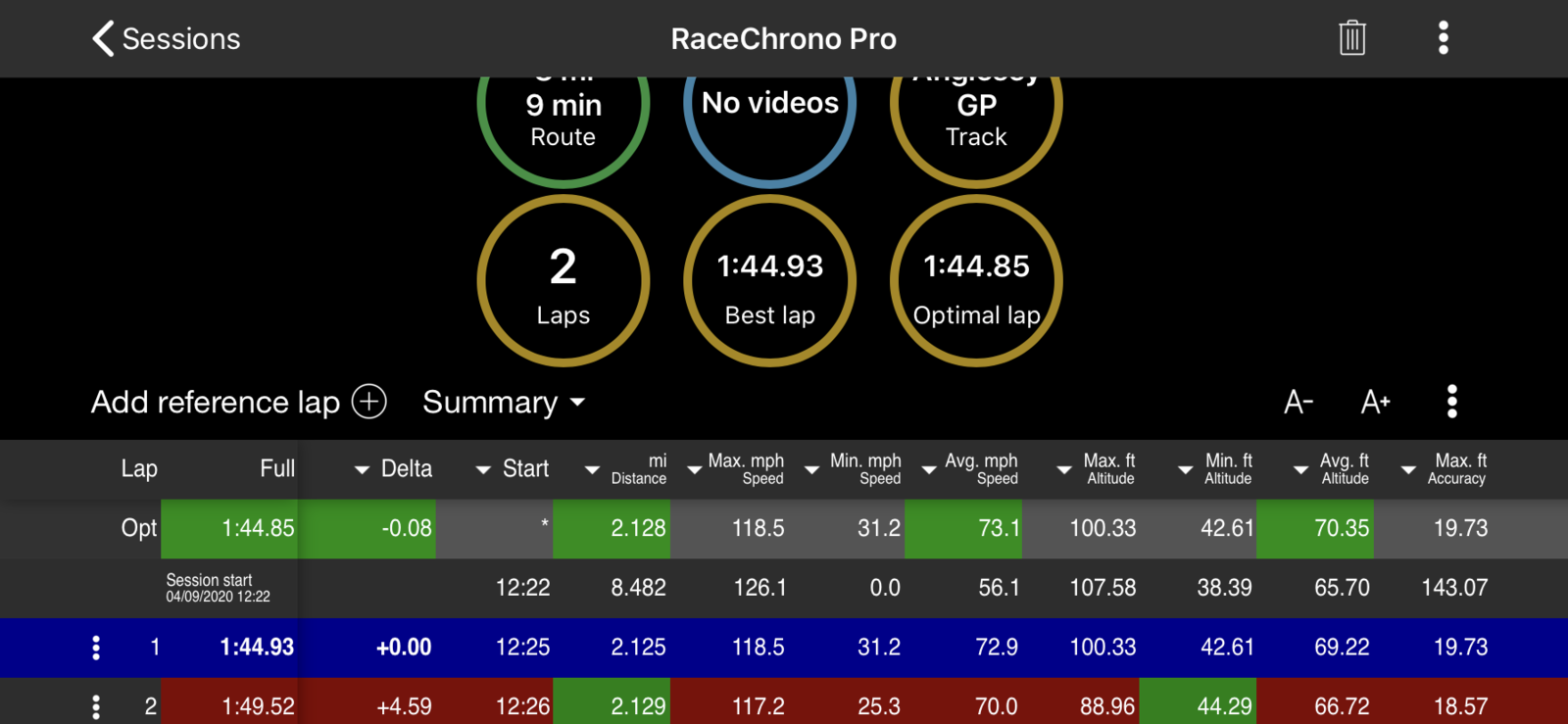Decrease table font size with A-
Screen dimensions: 1568x724
pyautogui.click(x=1298, y=402)
